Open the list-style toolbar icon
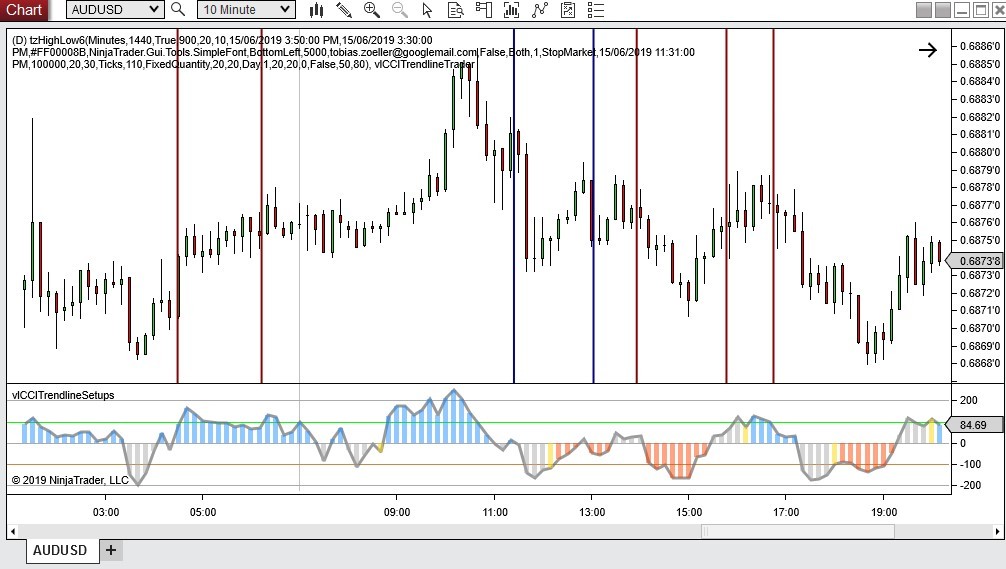The image size is (1006, 569). 596,10
